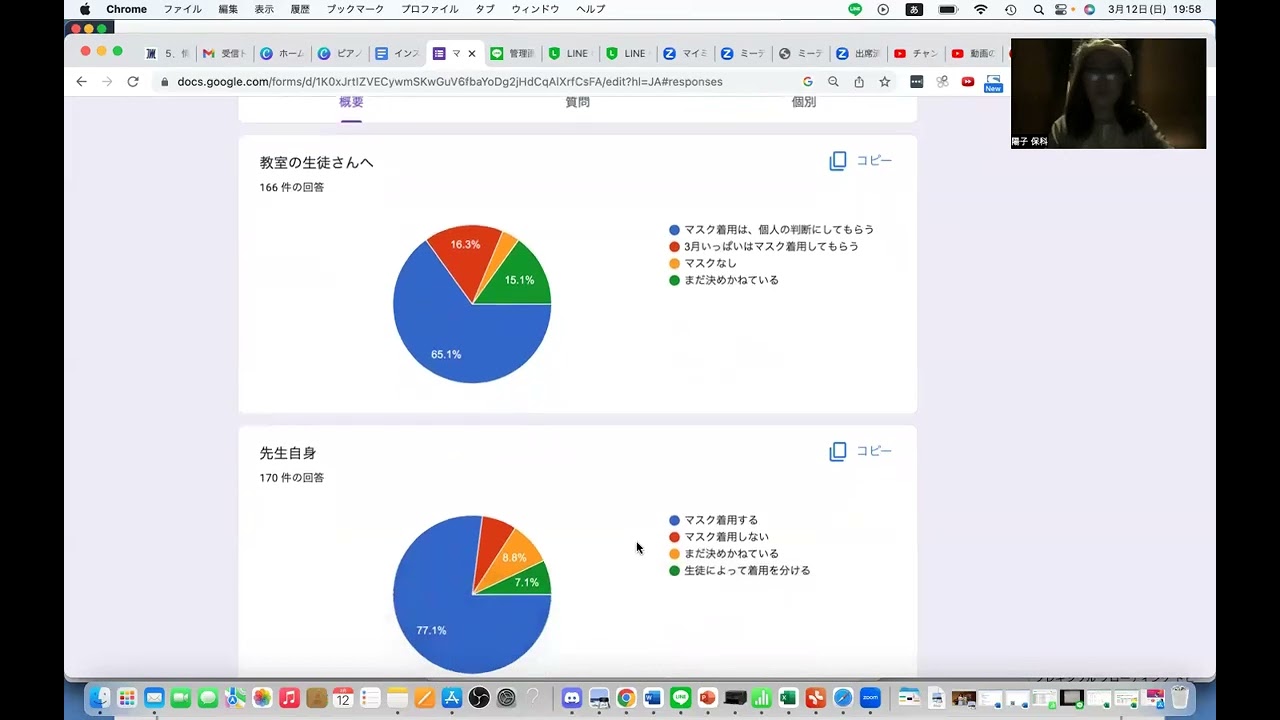
Task: Click the コピー link in the 先生自身 section
Action: tap(874, 451)
